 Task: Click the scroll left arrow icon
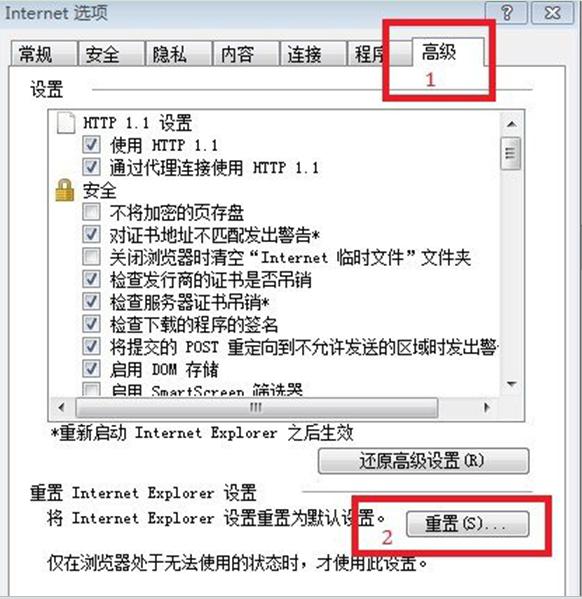(62, 408)
